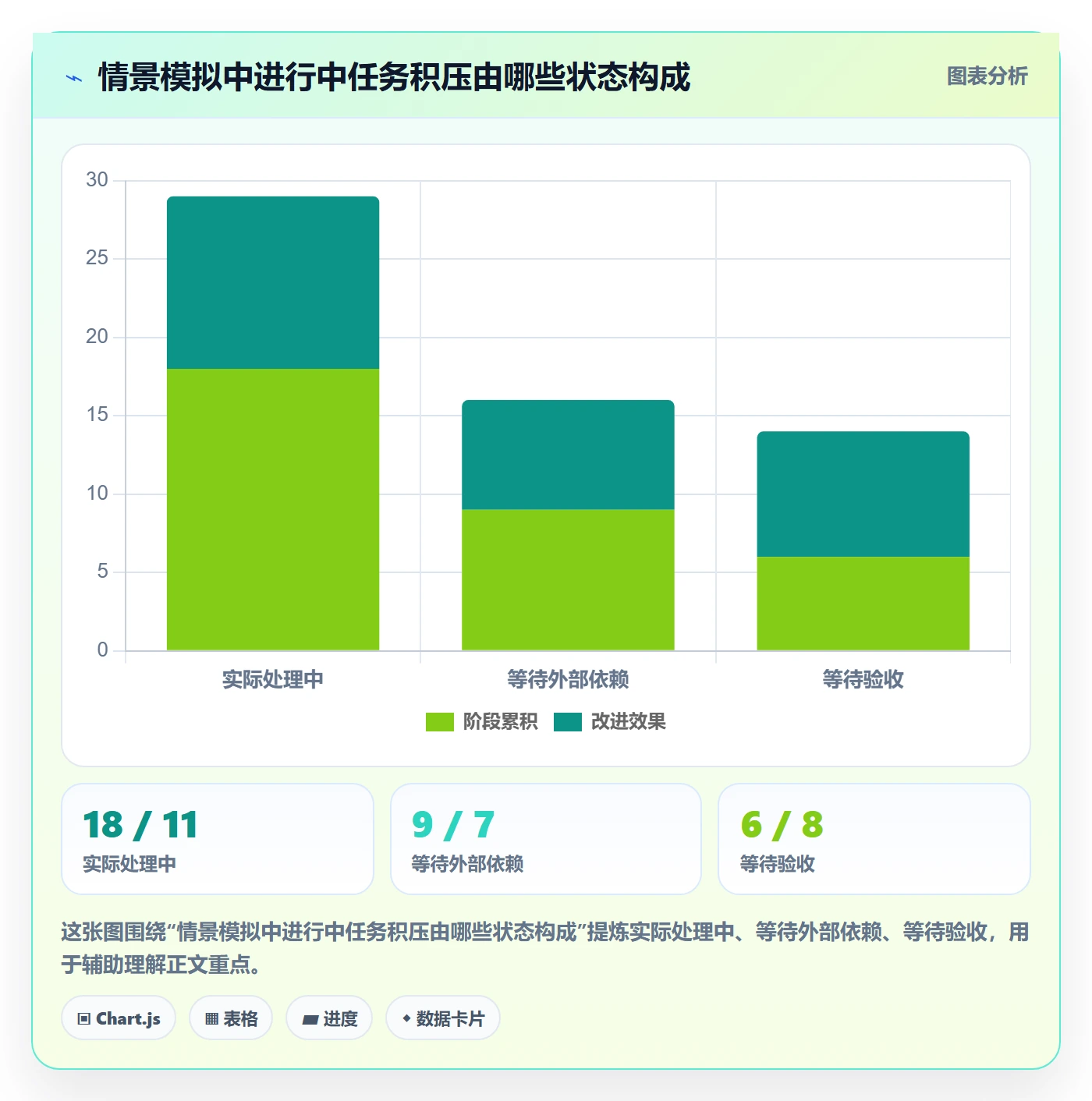Image resolution: width=1092 pixels, height=1101 pixels.
Task: Click the y-axis value 25
Action: 97,258
